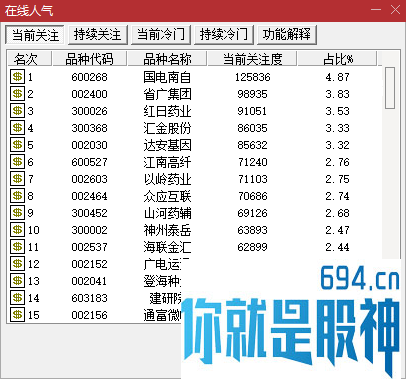Click the dollar icon for rank 1 国电南自
The width and height of the screenshot is (406, 379).
[17, 77]
